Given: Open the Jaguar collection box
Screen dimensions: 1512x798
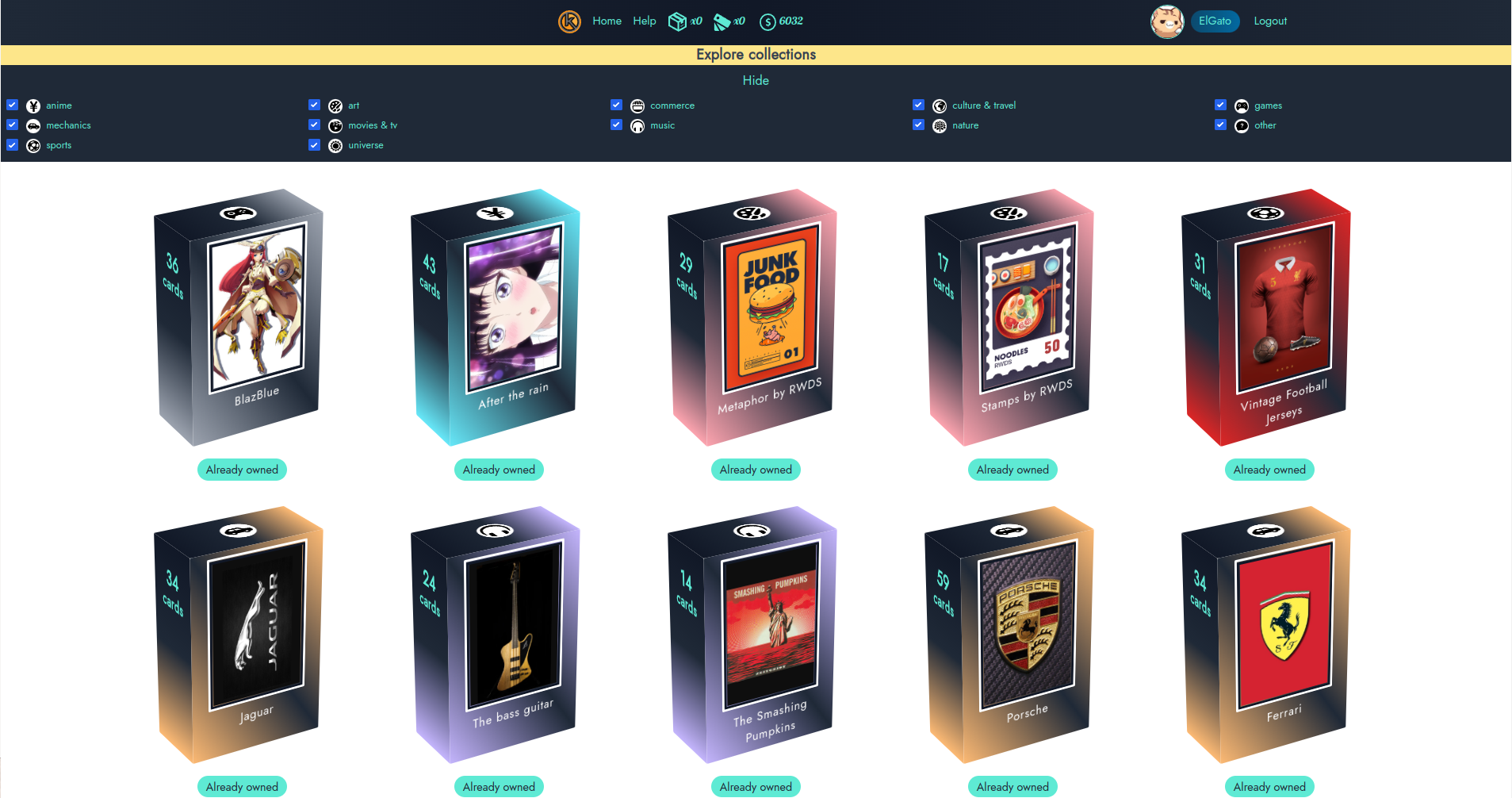Looking at the screenshot, I should click(x=239, y=635).
